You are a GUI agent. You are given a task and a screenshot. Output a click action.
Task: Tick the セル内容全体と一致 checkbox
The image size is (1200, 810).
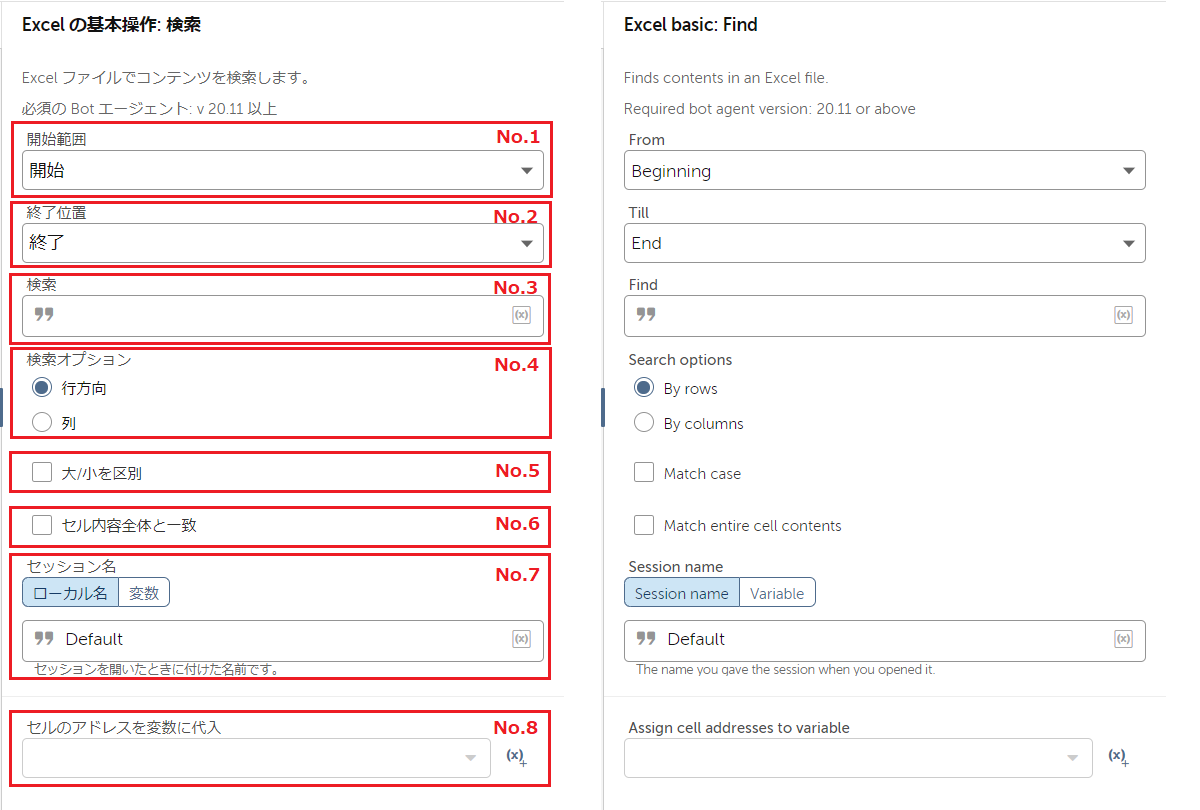coord(42,525)
